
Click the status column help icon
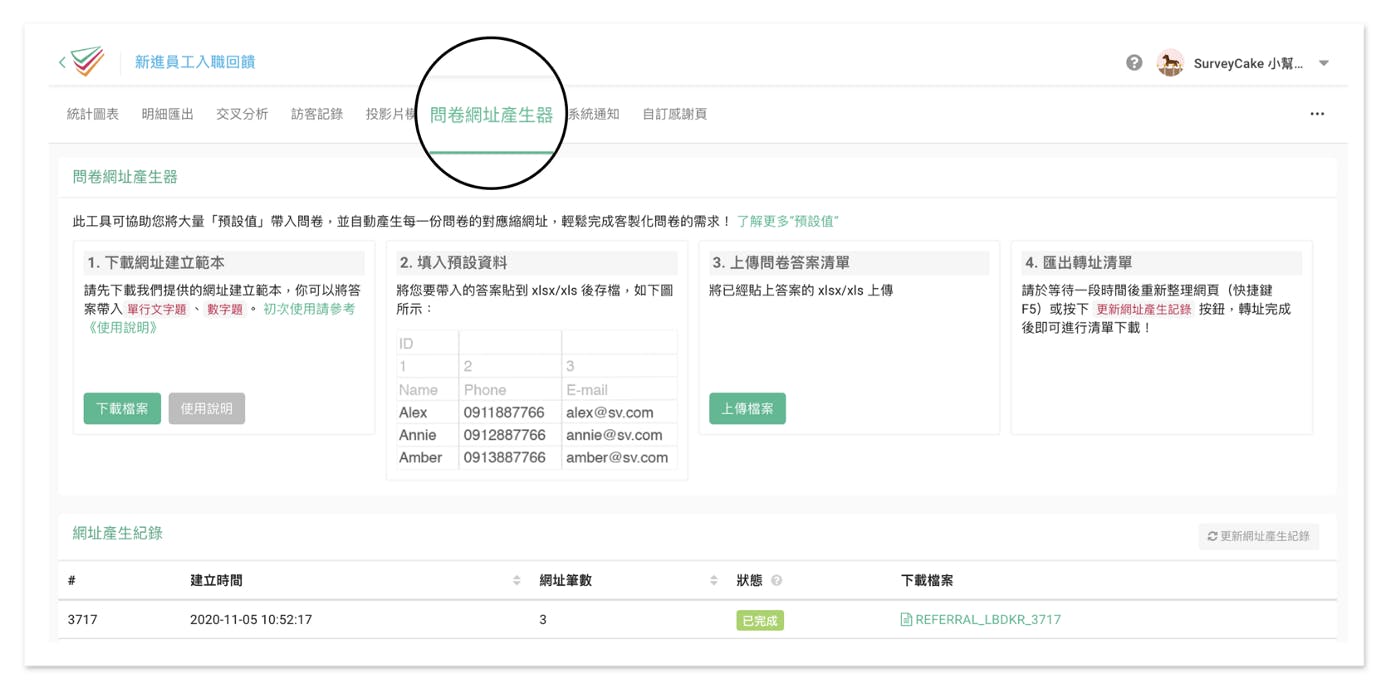tap(777, 581)
